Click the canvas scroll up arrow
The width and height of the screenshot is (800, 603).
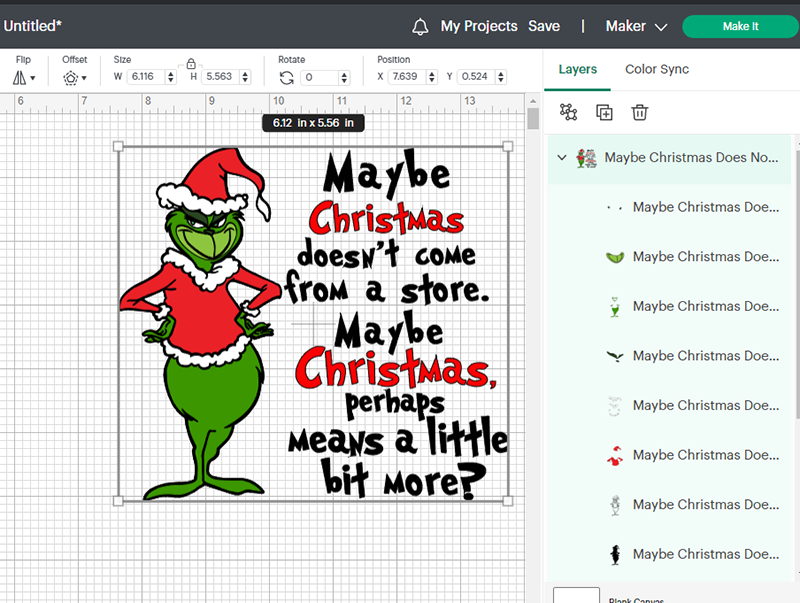pyautogui.click(x=533, y=100)
